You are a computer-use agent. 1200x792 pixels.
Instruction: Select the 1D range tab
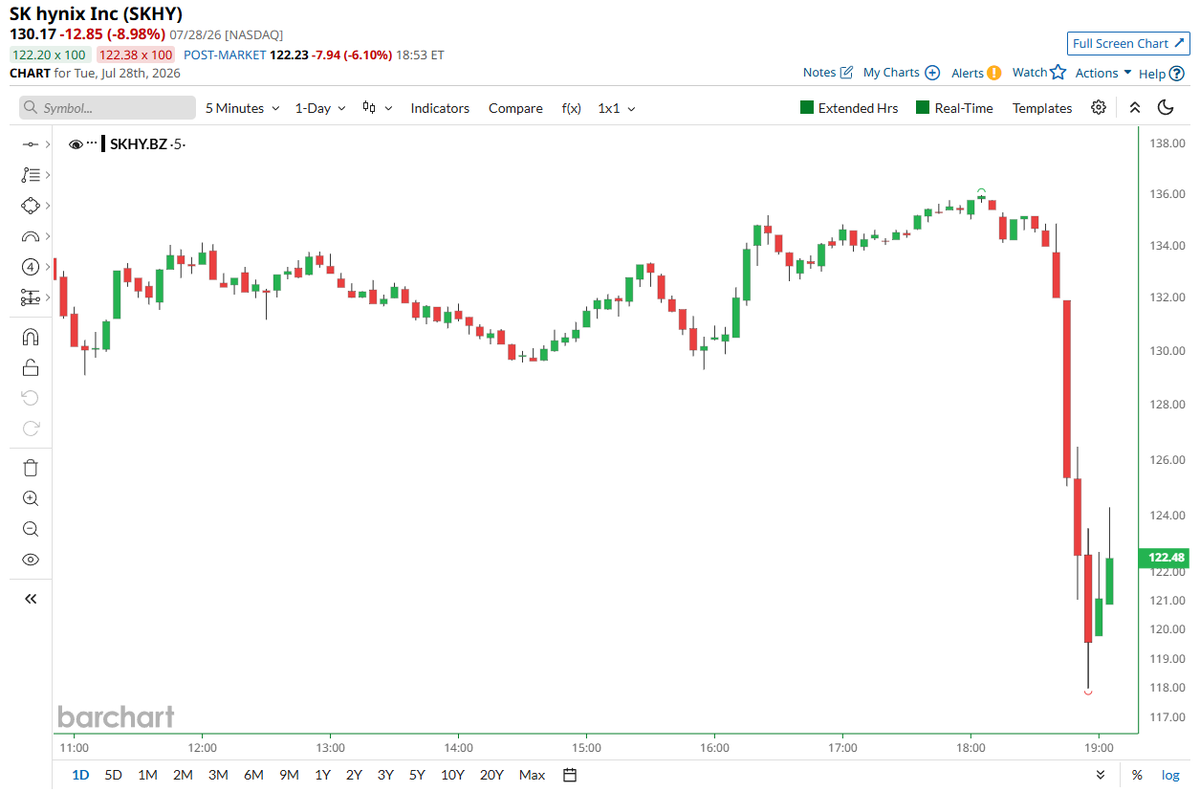tap(81, 775)
